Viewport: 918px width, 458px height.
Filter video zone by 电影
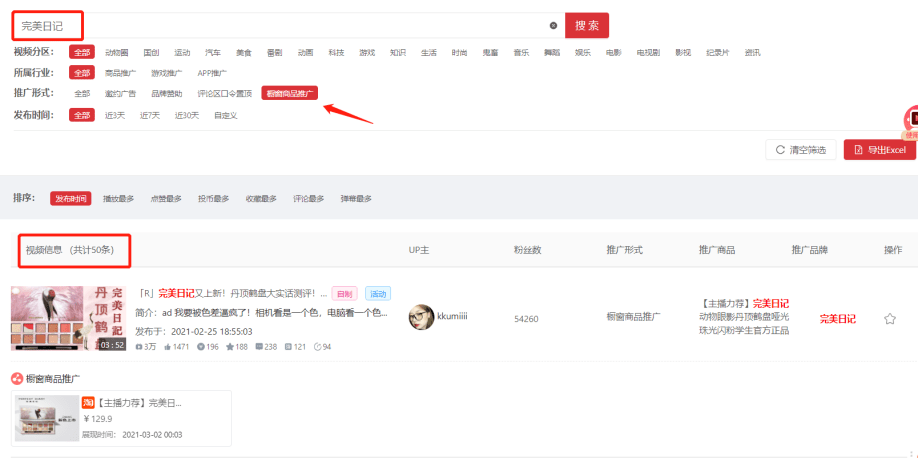tap(614, 52)
